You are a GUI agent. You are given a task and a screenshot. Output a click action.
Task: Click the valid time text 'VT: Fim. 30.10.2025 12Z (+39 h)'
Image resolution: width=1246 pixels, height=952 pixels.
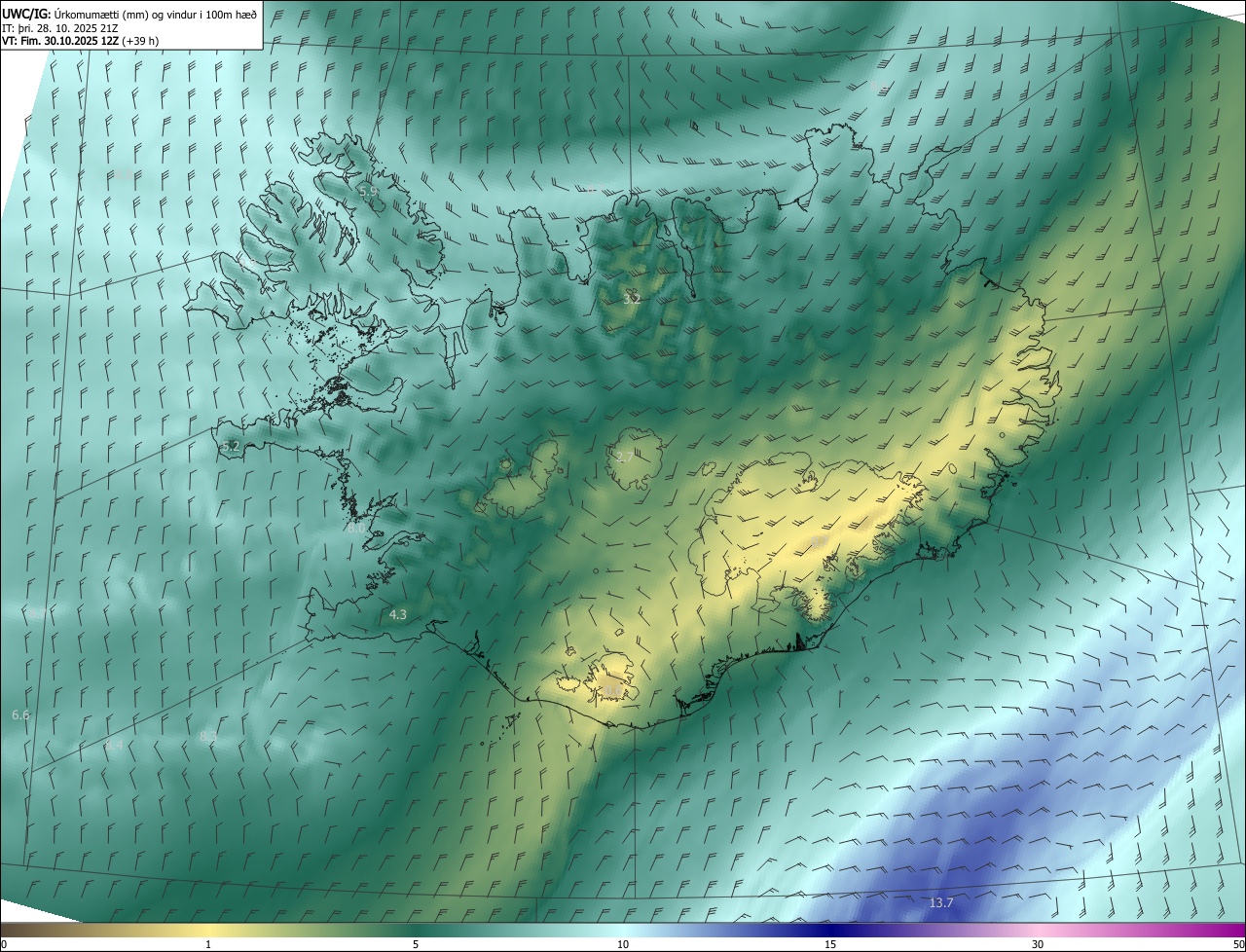point(81,41)
